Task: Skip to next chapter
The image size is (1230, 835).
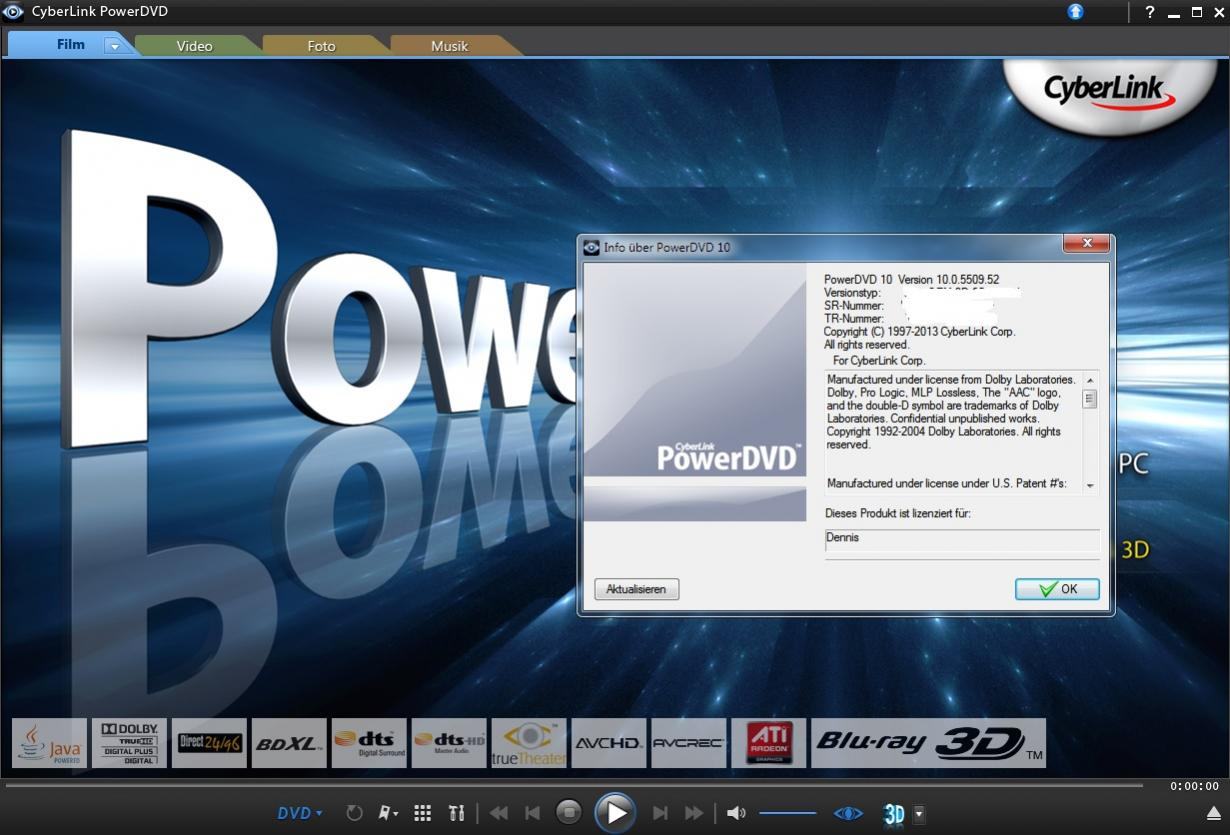Action: pyautogui.click(x=660, y=814)
